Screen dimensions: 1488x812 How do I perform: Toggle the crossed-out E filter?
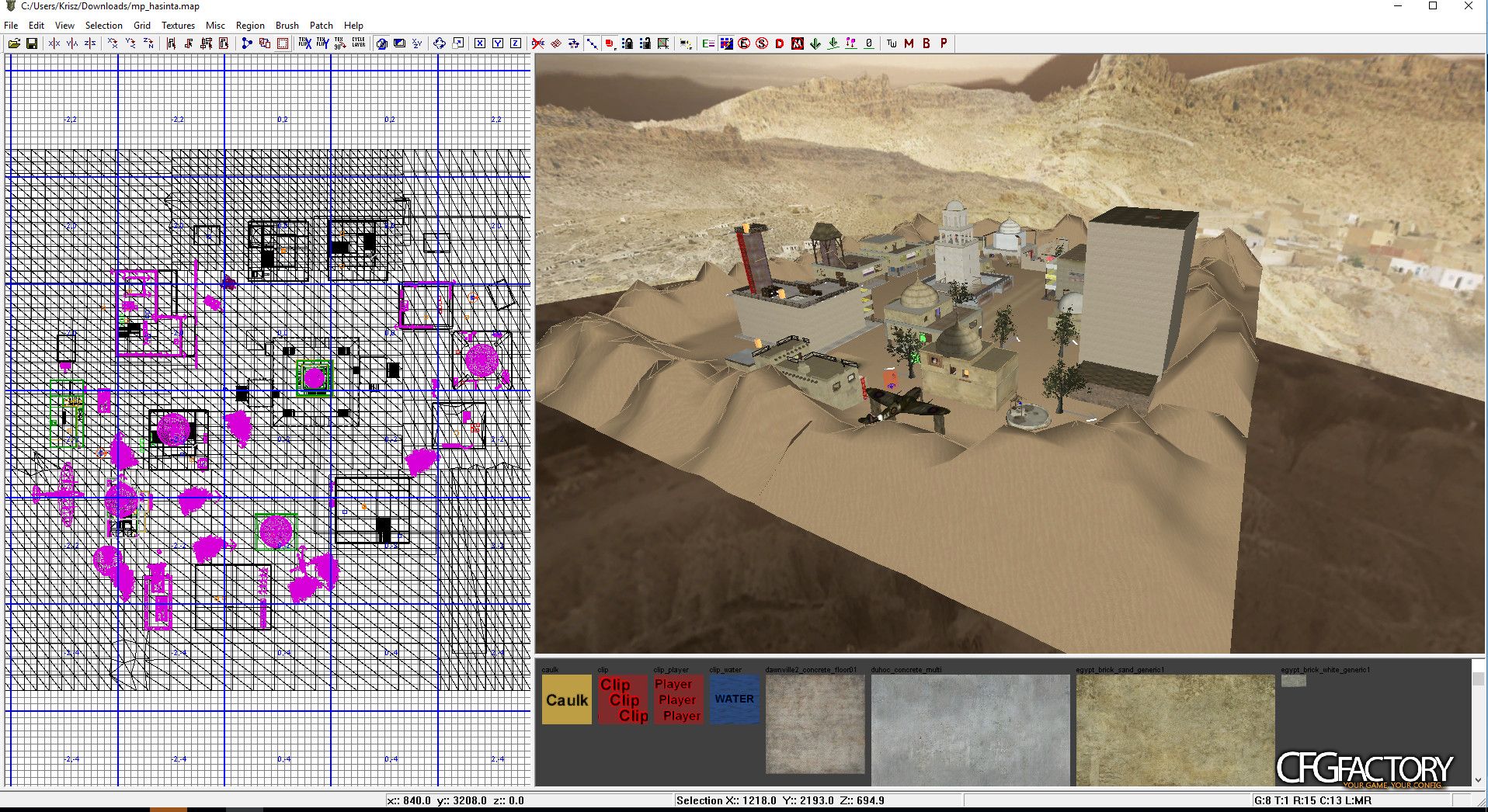coord(744,43)
